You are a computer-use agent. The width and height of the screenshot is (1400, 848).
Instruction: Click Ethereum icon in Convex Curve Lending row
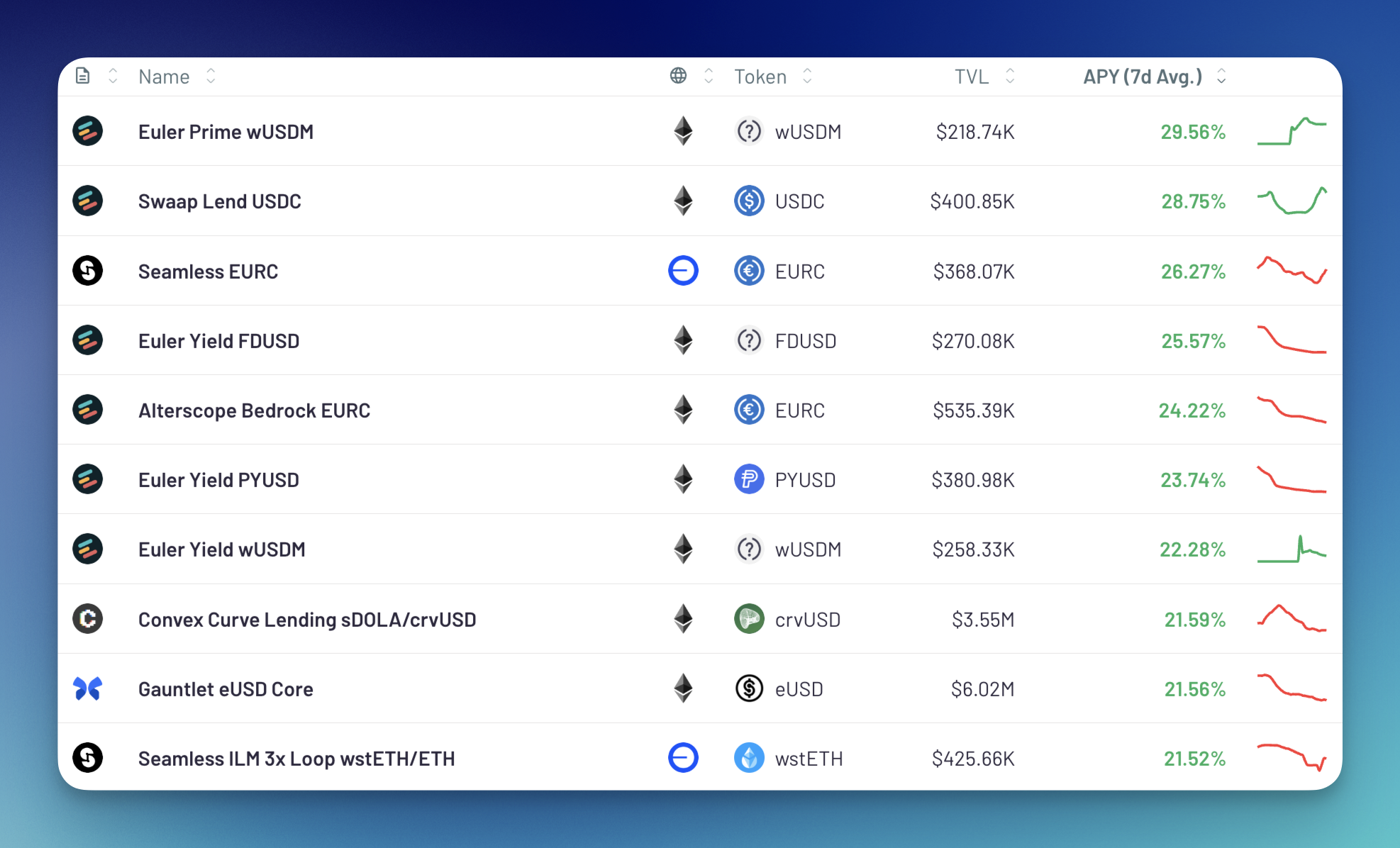tap(683, 619)
